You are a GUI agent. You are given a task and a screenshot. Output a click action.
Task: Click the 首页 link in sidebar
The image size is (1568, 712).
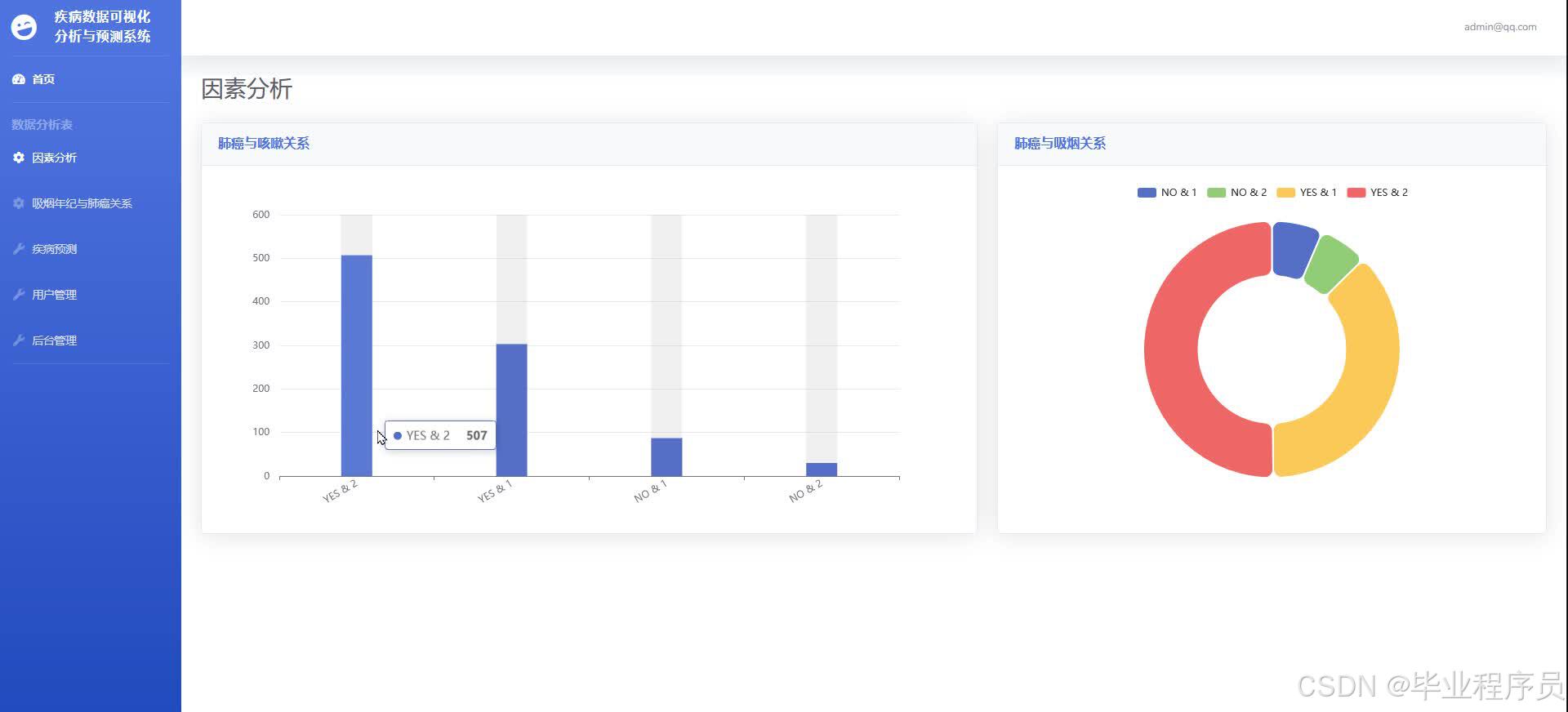point(43,79)
